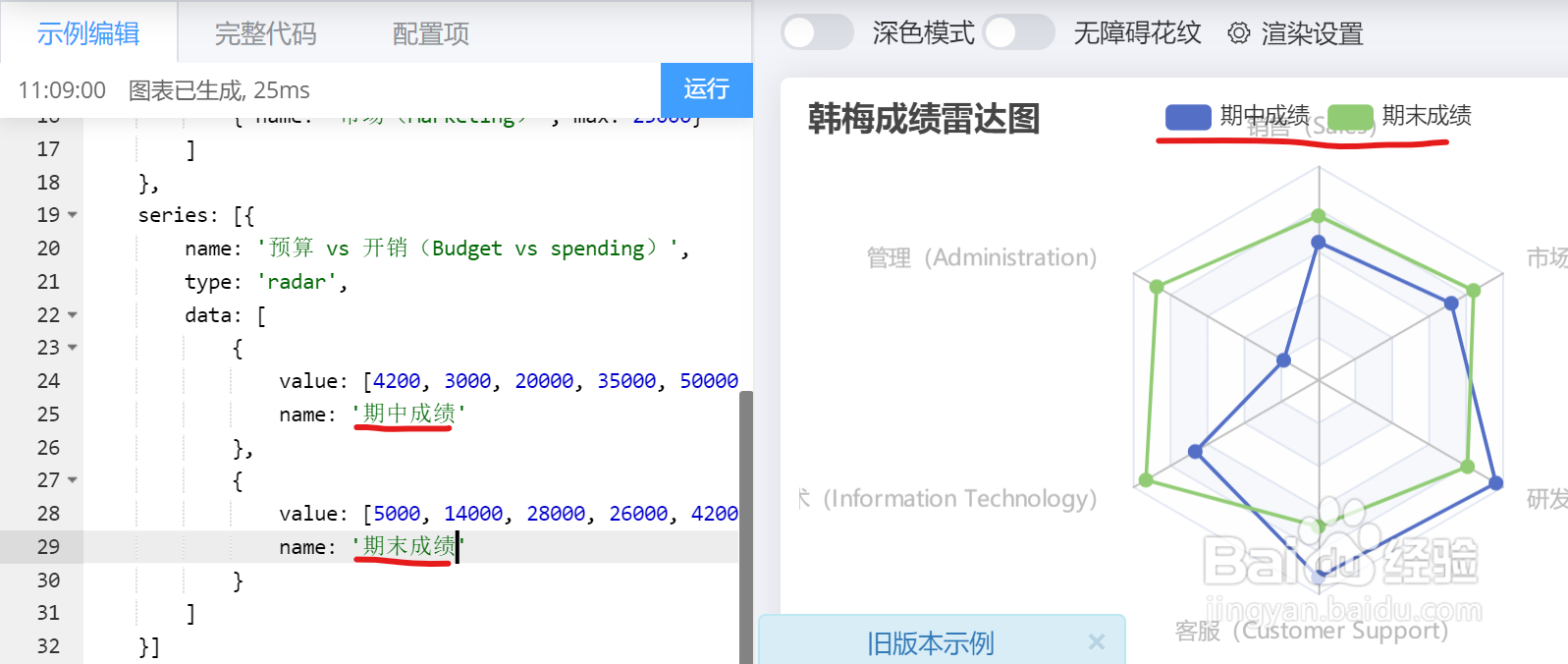Click the blue 运行 button
The image size is (1568, 664).
tap(707, 89)
